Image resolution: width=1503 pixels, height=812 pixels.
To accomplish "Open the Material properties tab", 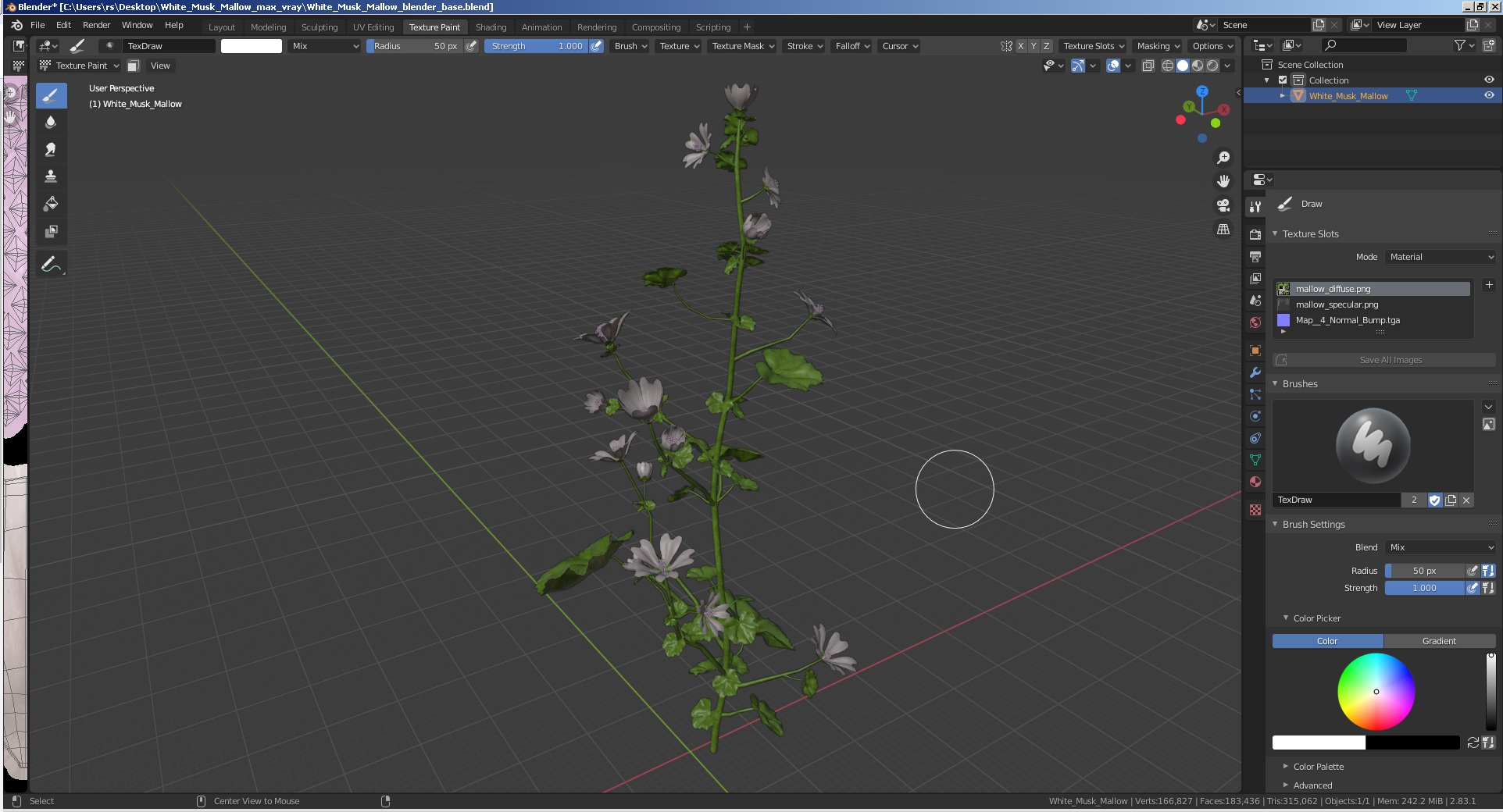I will click(x=1255, y=482).
